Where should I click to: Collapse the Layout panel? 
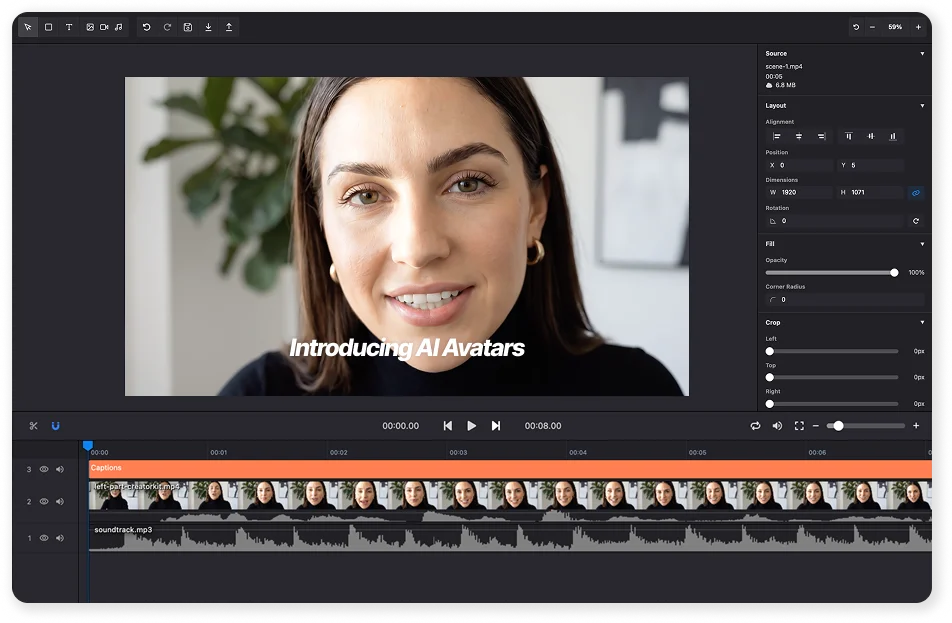[x=922, y=105]
